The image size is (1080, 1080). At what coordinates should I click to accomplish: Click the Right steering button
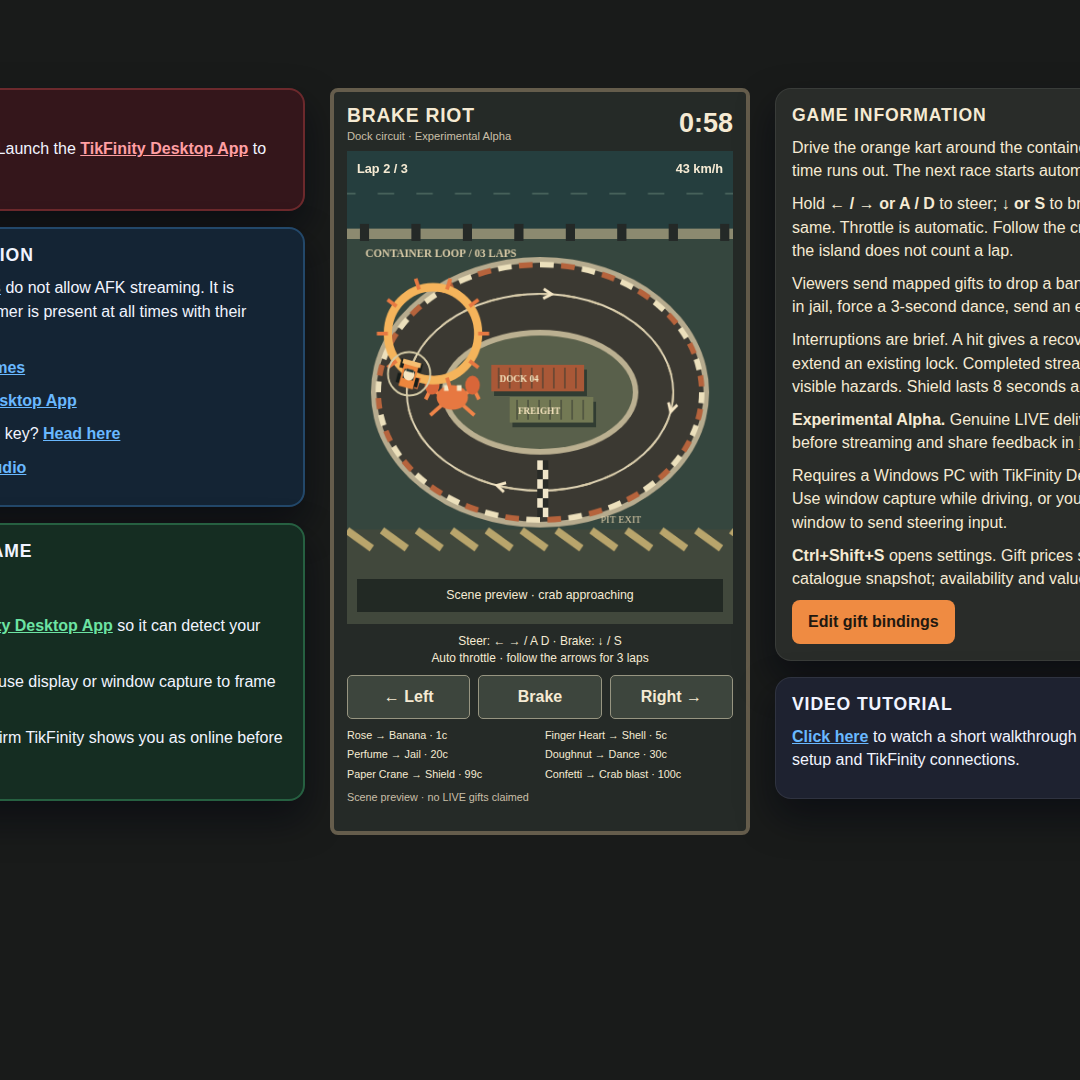pyautogui.click(x=671, y=696)
